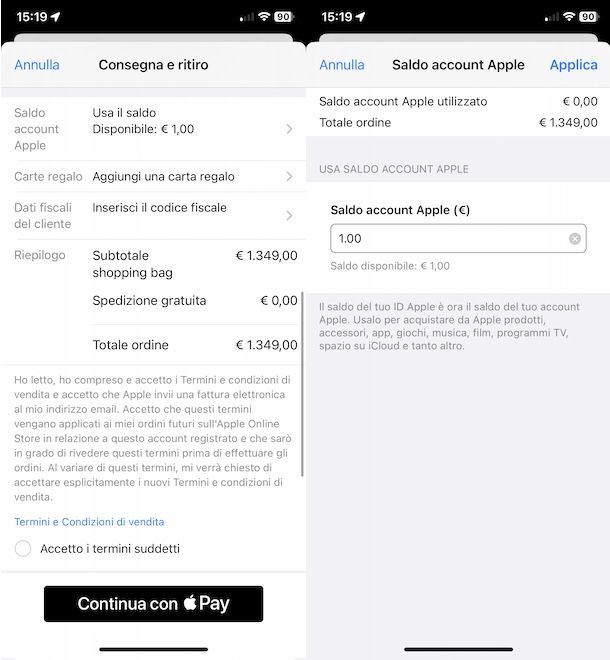
Task: Open Inserisci il codice fiscale chevron
Action: click(289, 216)
